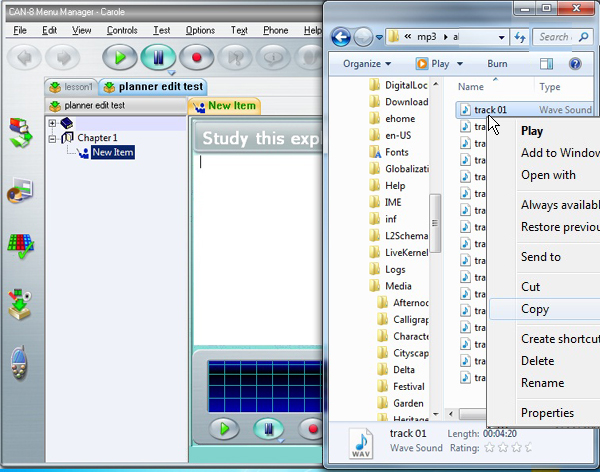Select the Media folder in navigation tree
The image size is (600, 472).
[398, 286]
